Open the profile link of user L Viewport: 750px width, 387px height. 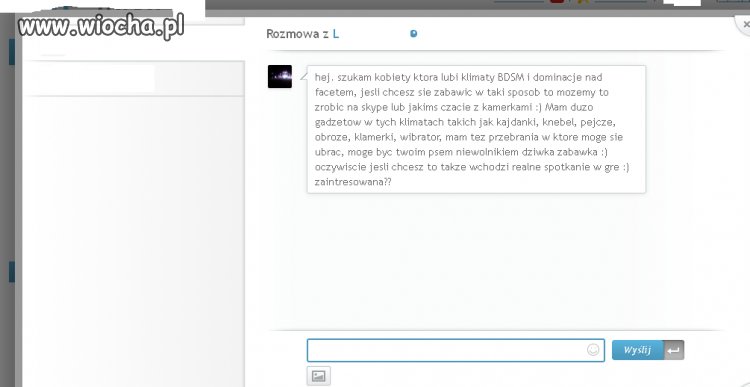click(x=336, y=33)
